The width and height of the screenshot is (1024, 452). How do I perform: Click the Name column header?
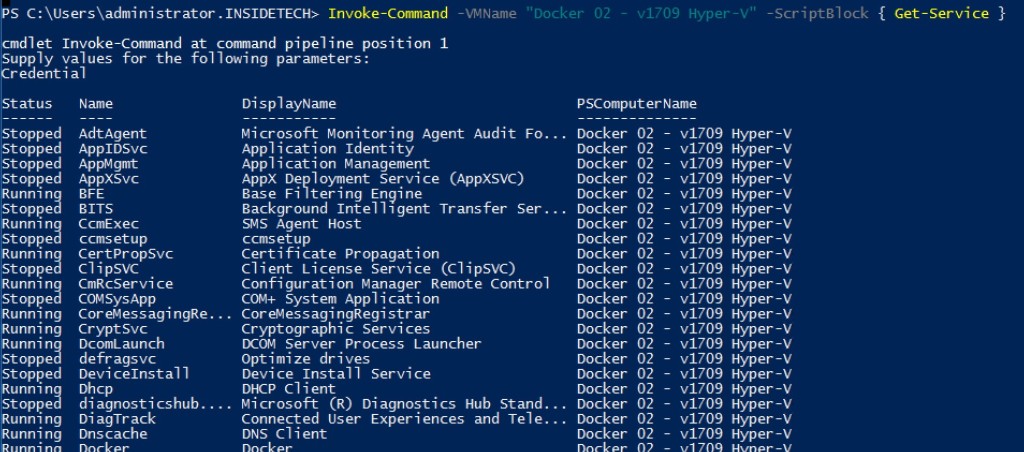(x=96, y=104)
